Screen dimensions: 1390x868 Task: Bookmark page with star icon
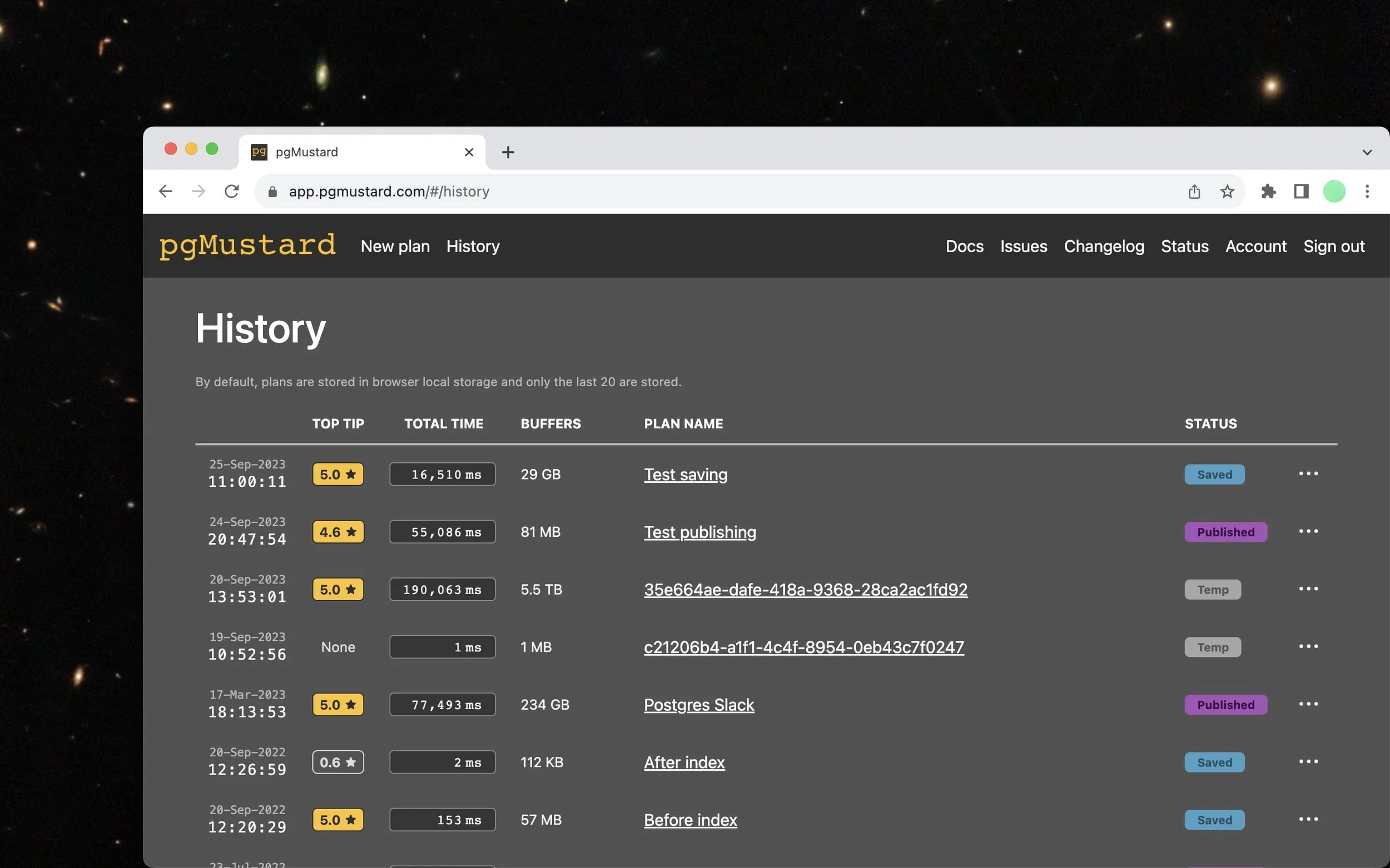point(1227,191)
